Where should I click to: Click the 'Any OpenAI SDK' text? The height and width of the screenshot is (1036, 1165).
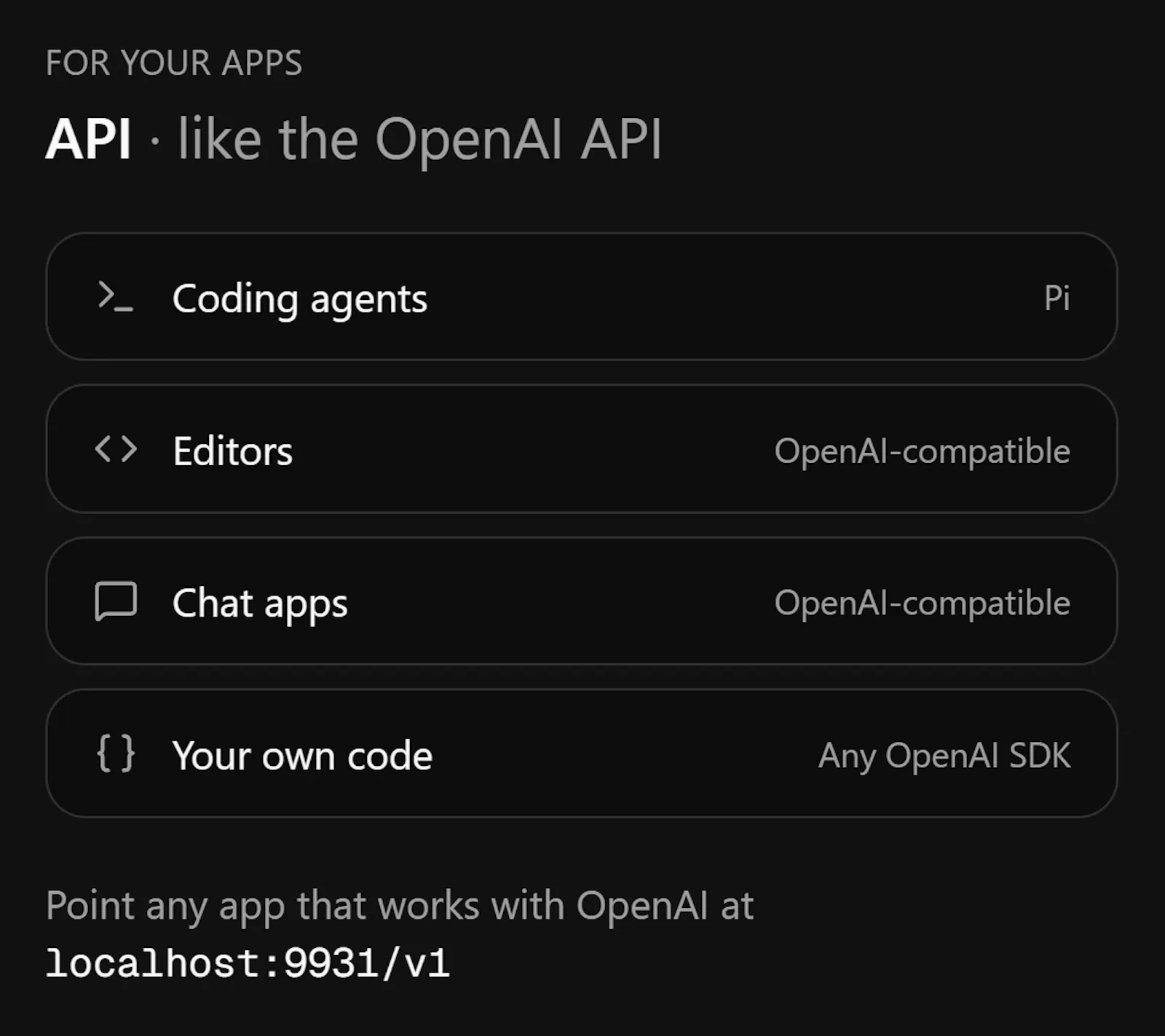944,756
